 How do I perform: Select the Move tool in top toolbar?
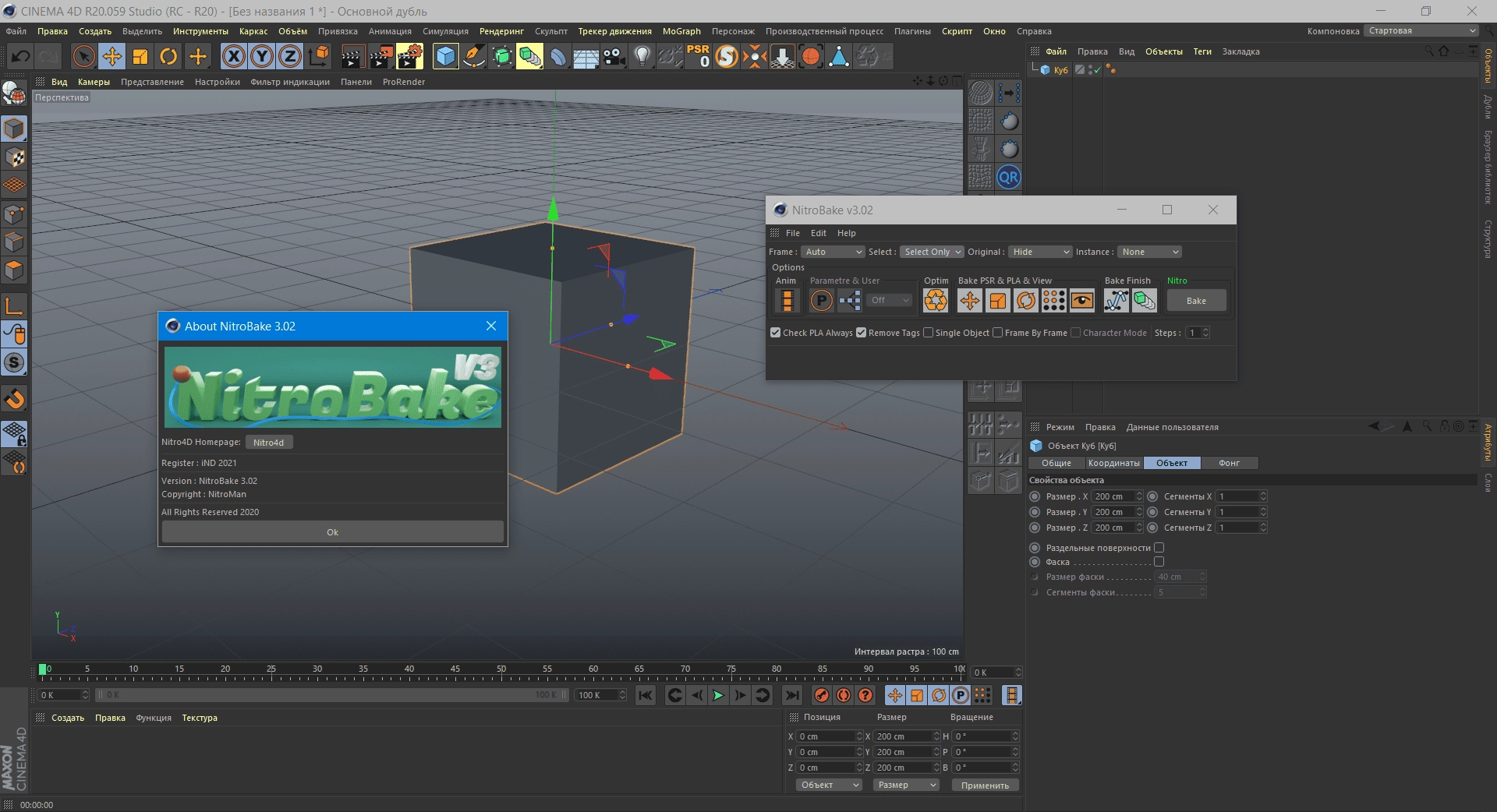coord(112,56)
